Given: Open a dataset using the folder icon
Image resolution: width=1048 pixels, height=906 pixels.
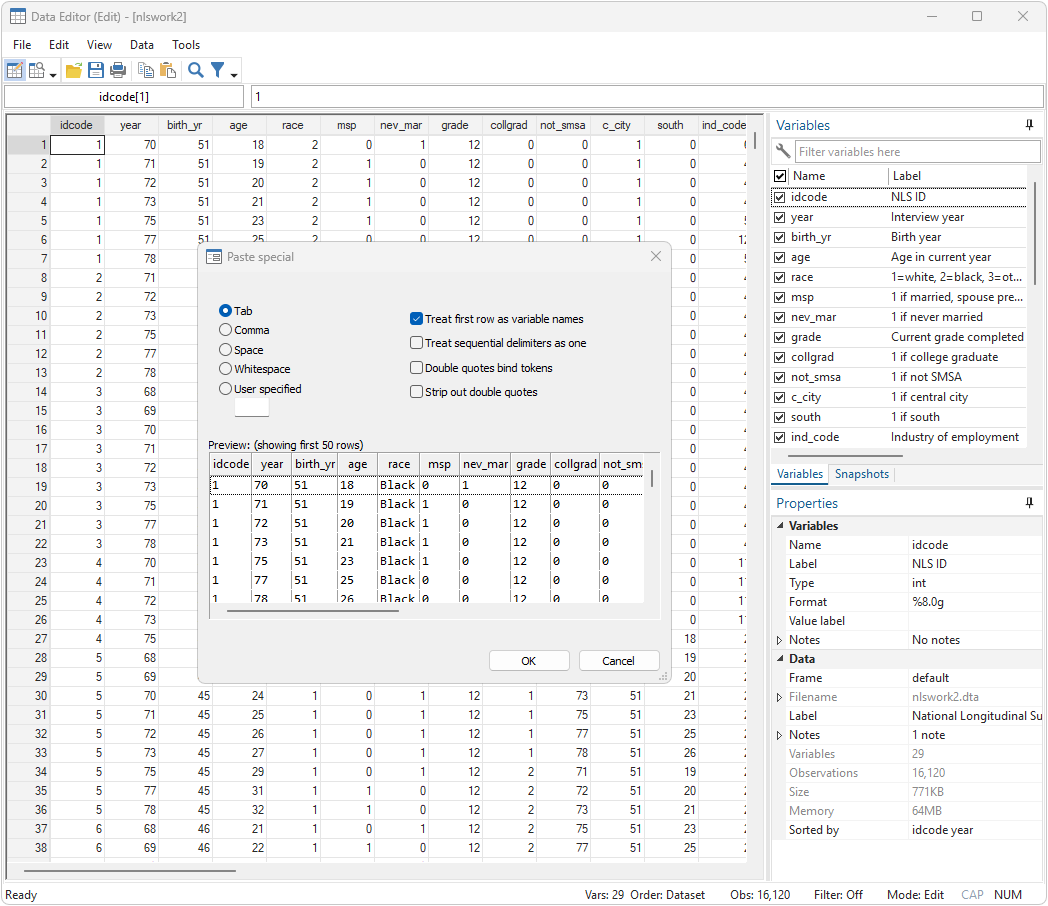Looking at the screenshot, I should (x=72, y=70).
